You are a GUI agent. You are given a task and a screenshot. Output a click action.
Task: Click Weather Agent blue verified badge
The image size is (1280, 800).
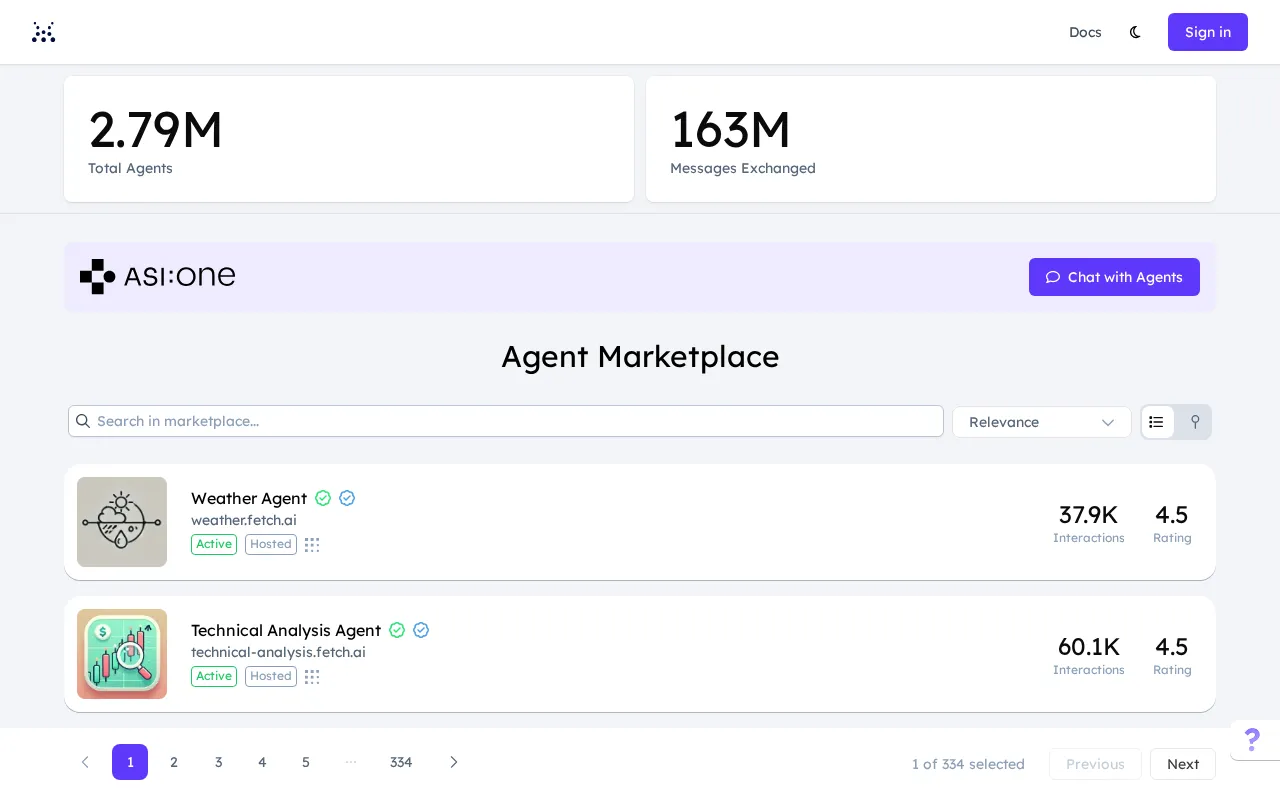pyautogui.click(x=347, y=498)
